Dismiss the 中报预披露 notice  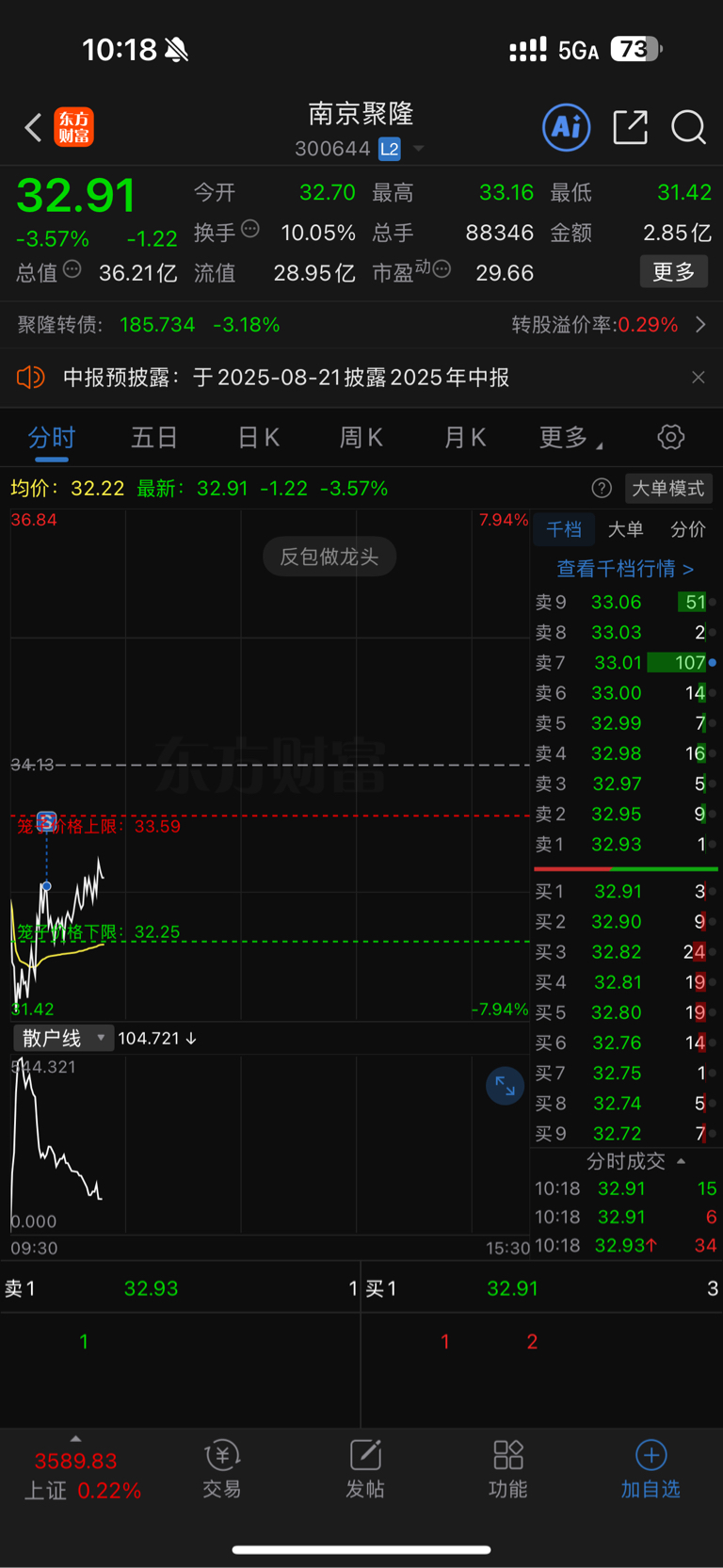pos(699,378)
